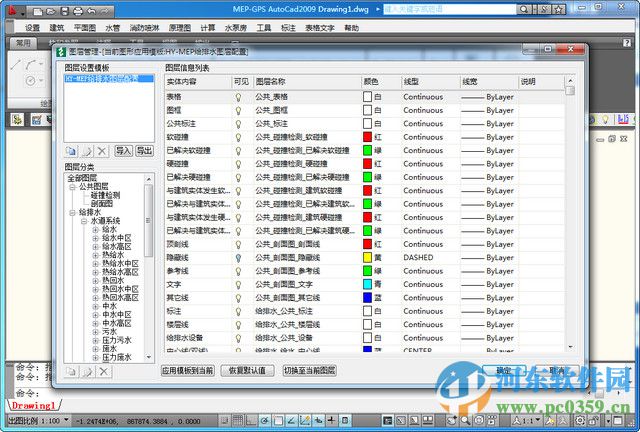Click the Zoom magnifier icon in status bar
Image resolution: width=640 pixels, height=432 pixels.
[465, 420]
